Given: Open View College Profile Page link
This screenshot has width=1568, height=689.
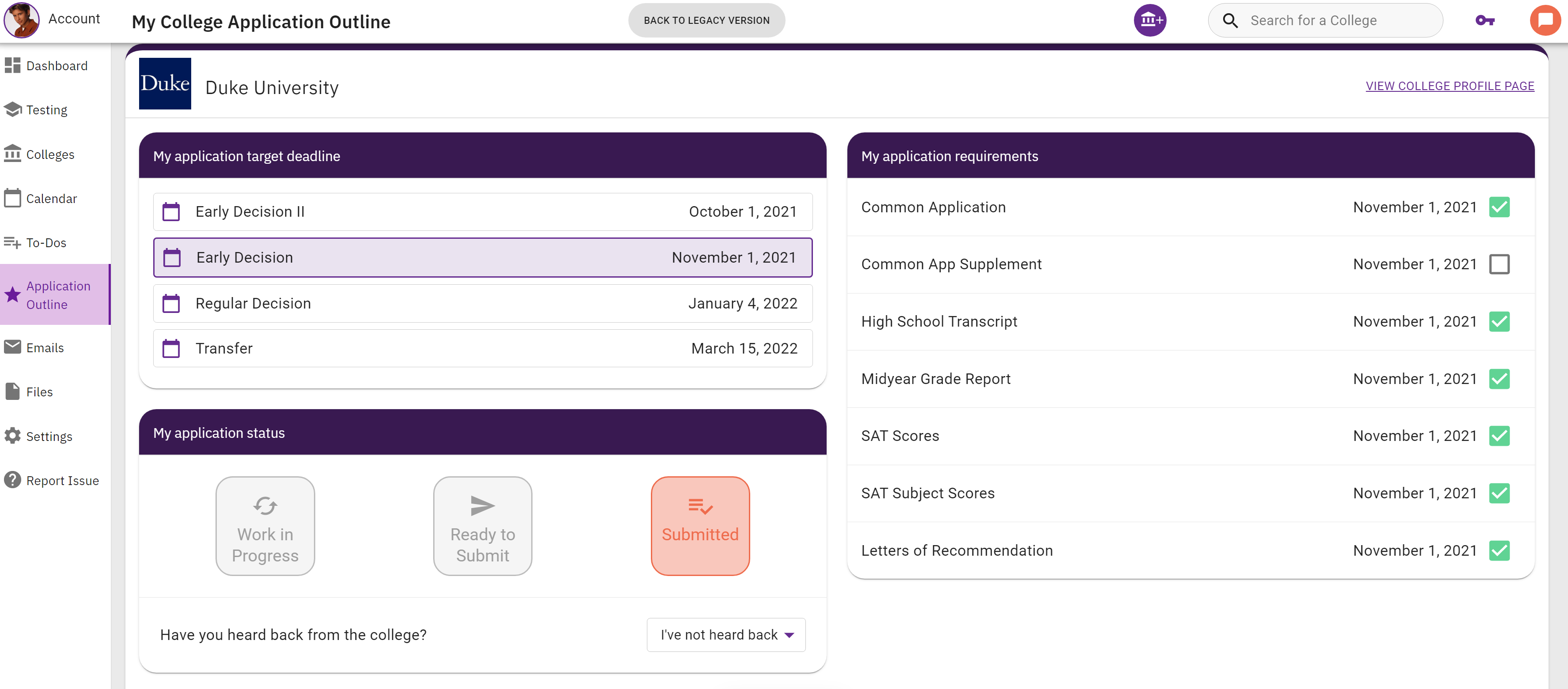Looking at the screenshot, I should (x=1450, y=86).
